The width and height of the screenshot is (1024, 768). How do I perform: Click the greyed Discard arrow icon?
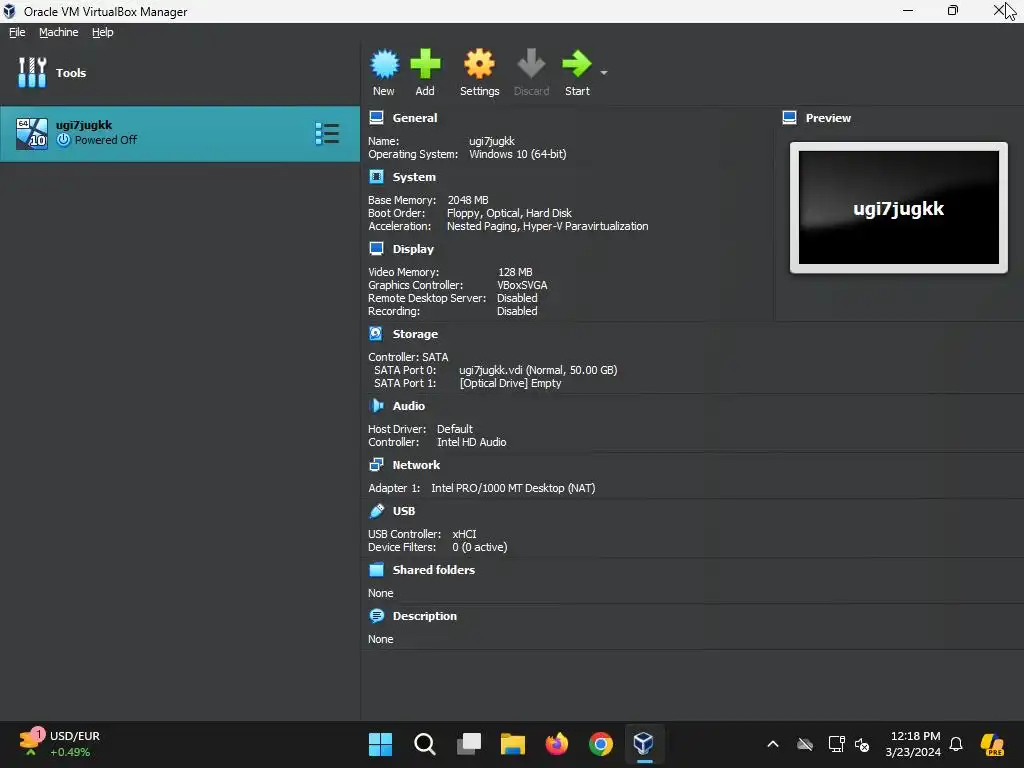coord(531,64)
